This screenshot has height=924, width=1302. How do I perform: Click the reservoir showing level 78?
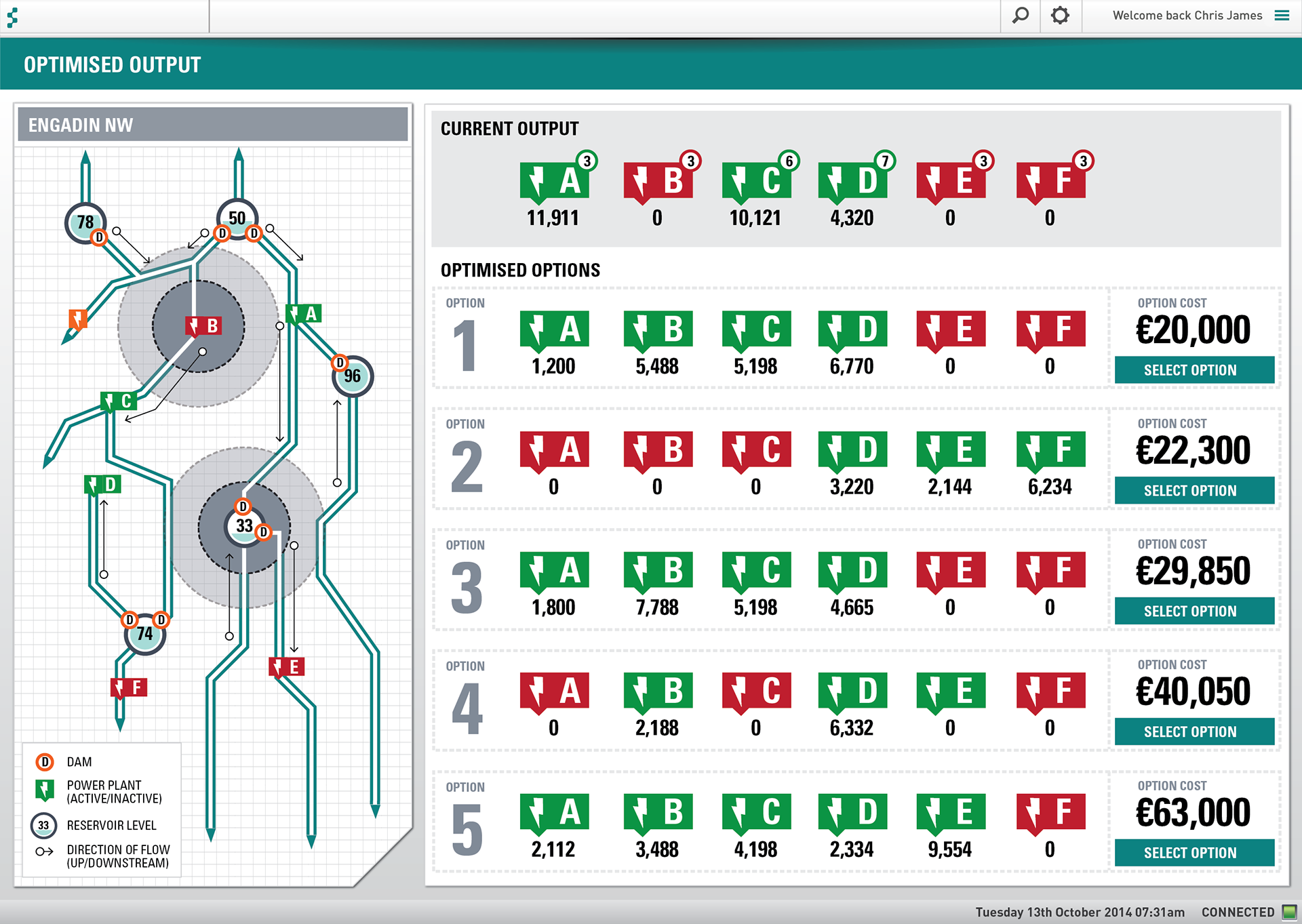(85, 222)
